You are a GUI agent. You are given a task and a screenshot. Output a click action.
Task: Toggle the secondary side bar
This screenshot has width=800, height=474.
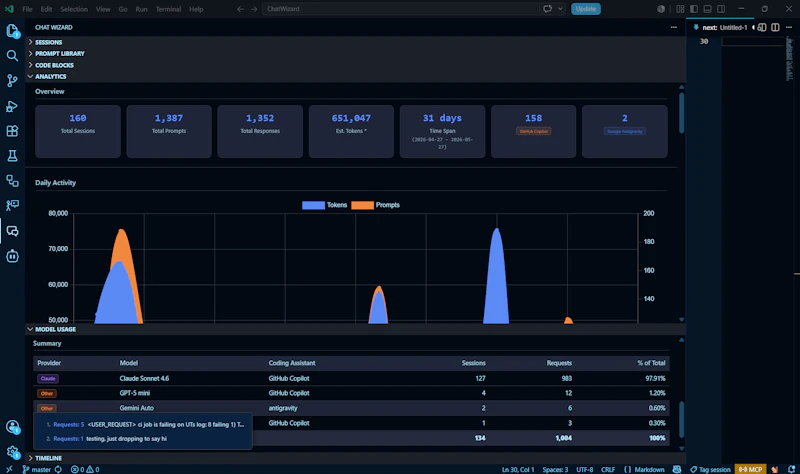721,9
